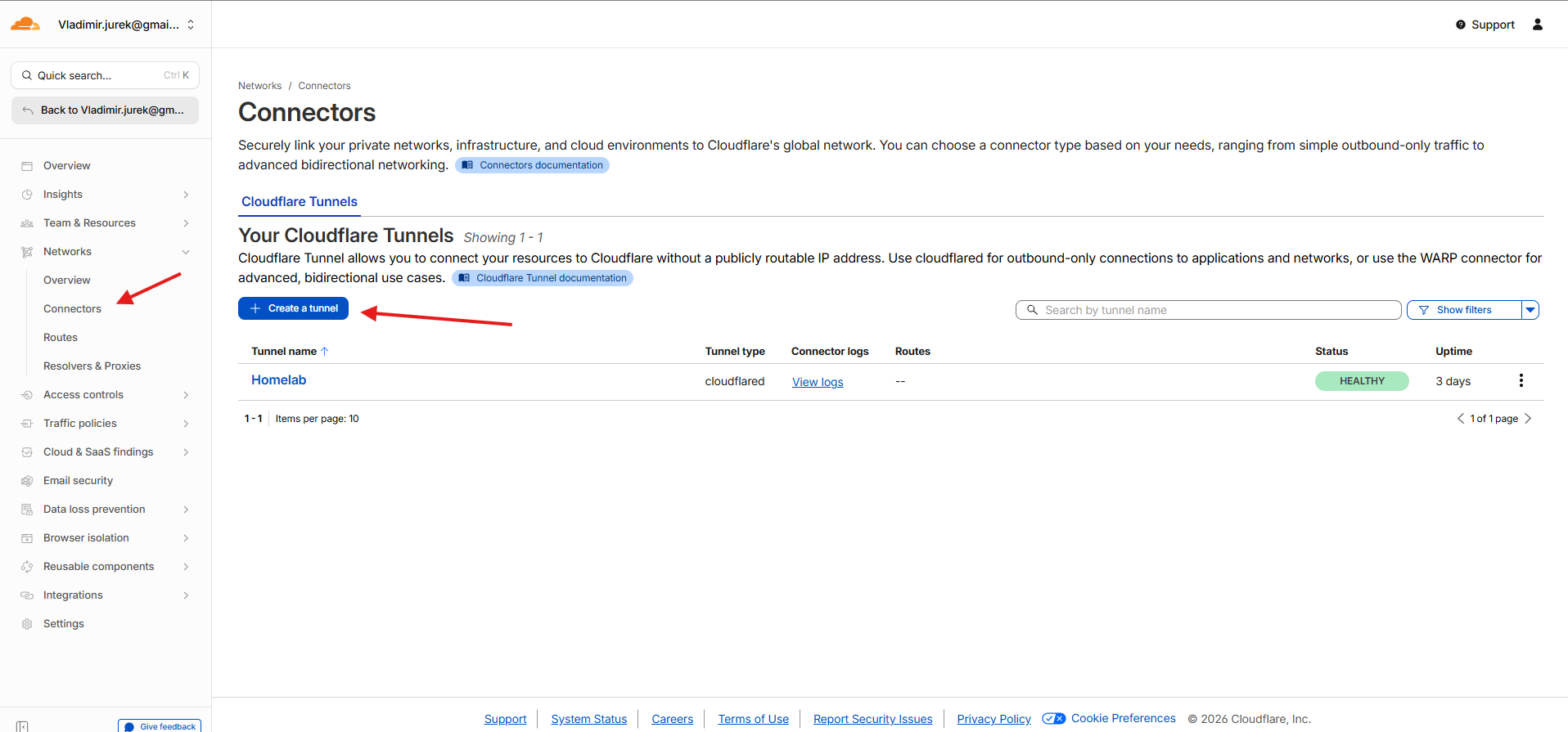Collapse the Networks section chevron
This screenshot has height=732, width=1568.
click(186, 252)
